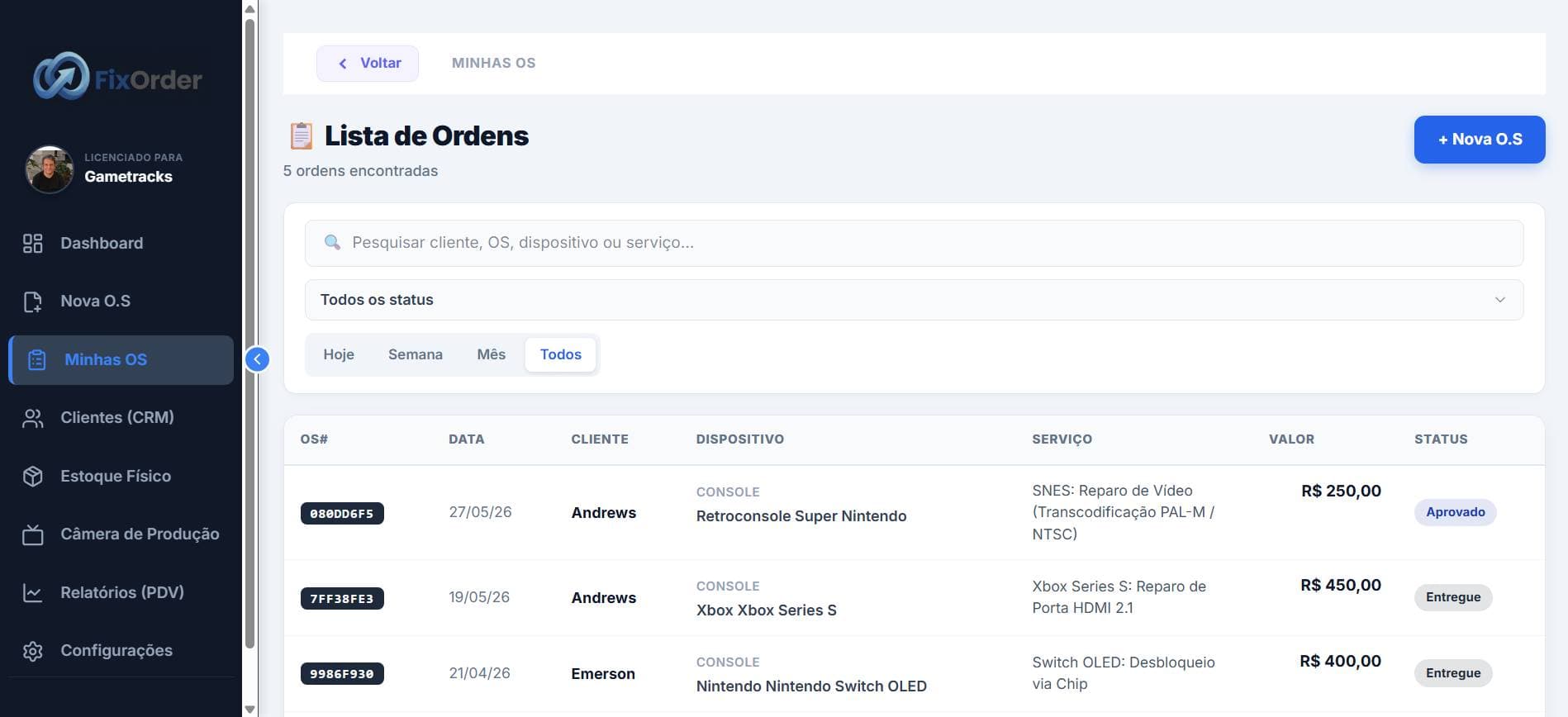Click the date 19/05/26
Image resolution: width=1568 pixels, height=717 pixels.
(479, 597)
